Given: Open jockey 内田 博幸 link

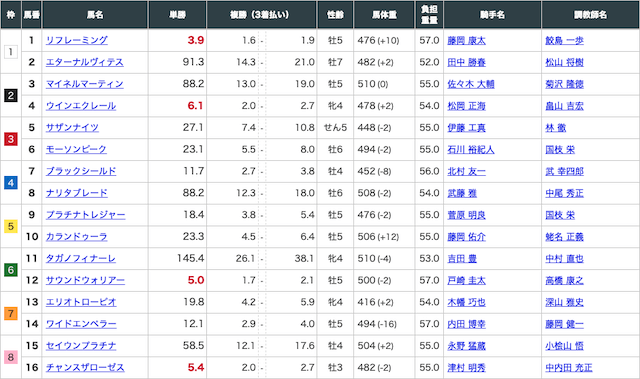Looking at the screenshot, I should pos(467,324).
